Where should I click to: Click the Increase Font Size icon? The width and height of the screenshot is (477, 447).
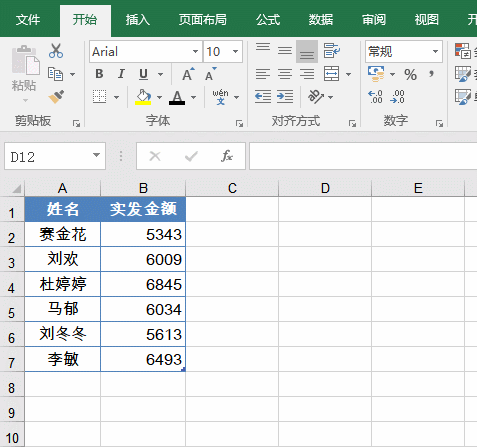coord(188,74)
